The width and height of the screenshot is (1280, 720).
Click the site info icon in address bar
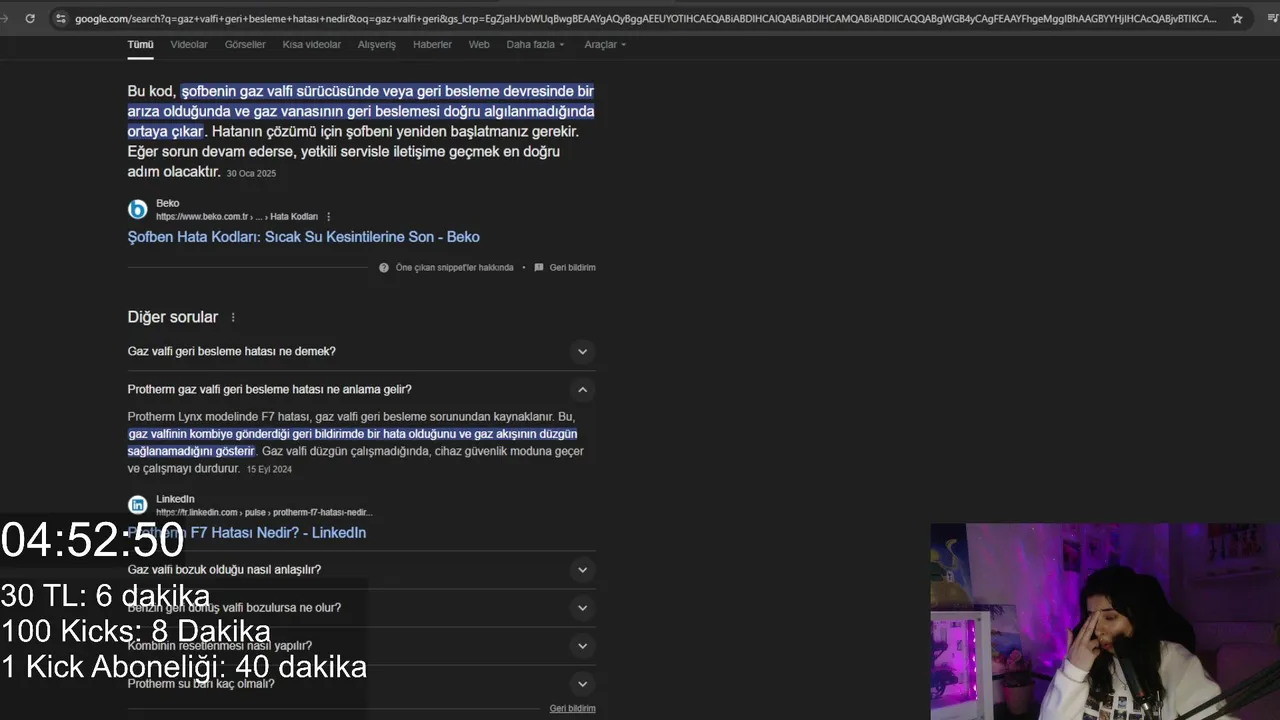[61, 18]
